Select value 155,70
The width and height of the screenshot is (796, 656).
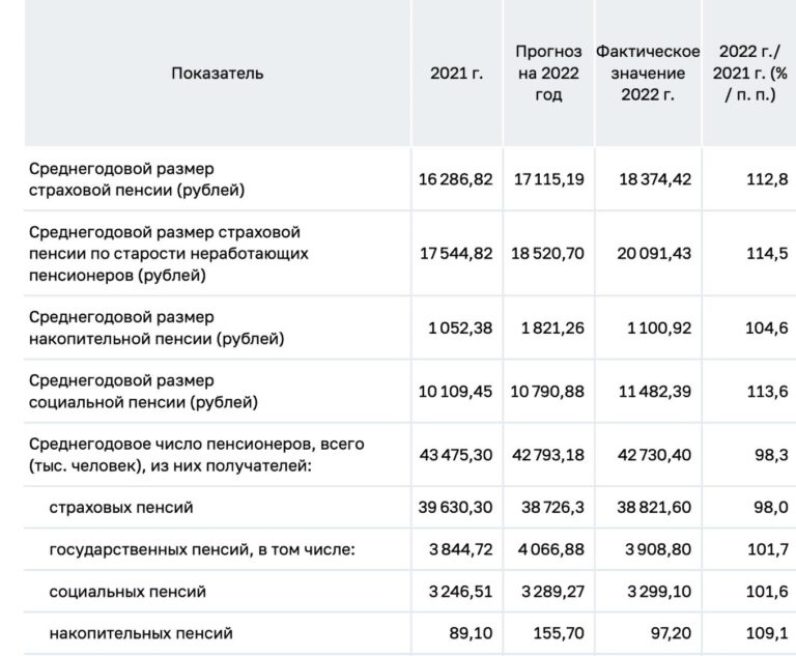tap(558, 634)
